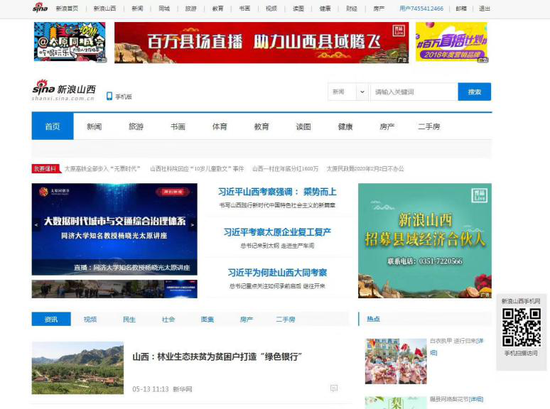The image size is (550, 409).
Task: Open 详细 link for 隰县网络梨花节
Action: pyautogui.click(x=476, y=399)
